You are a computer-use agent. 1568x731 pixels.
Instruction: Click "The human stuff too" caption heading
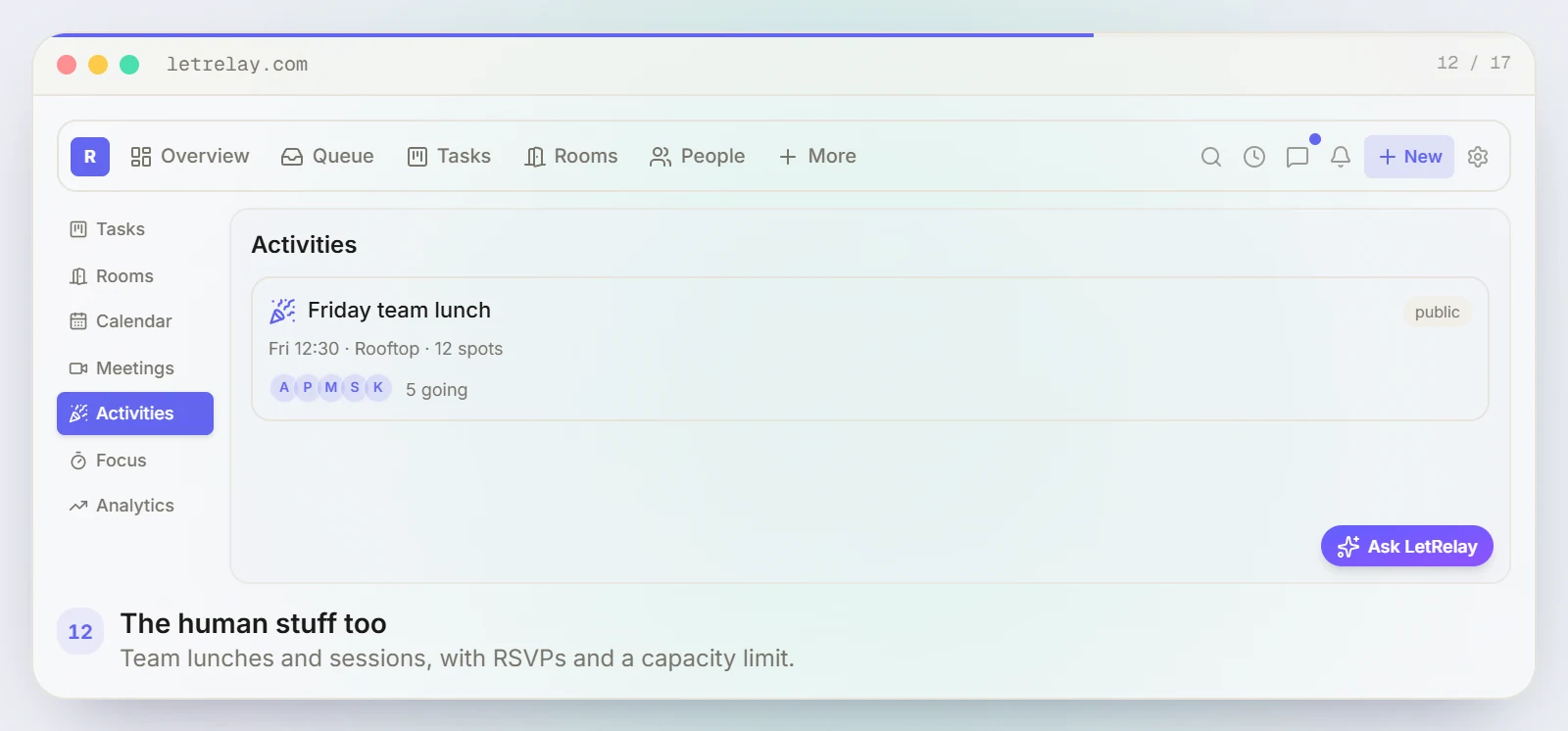pyautogui.click(x=254, y=623)
